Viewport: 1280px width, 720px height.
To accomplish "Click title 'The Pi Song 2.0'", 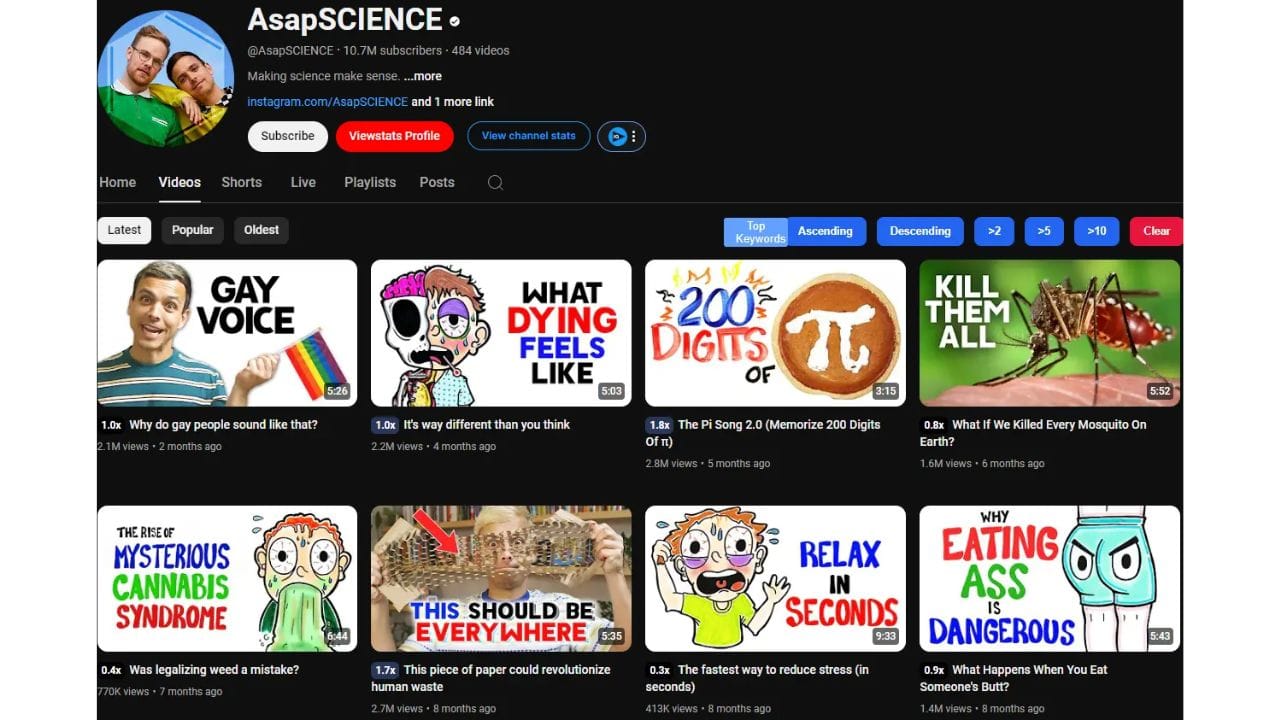I will pos(763,433).
